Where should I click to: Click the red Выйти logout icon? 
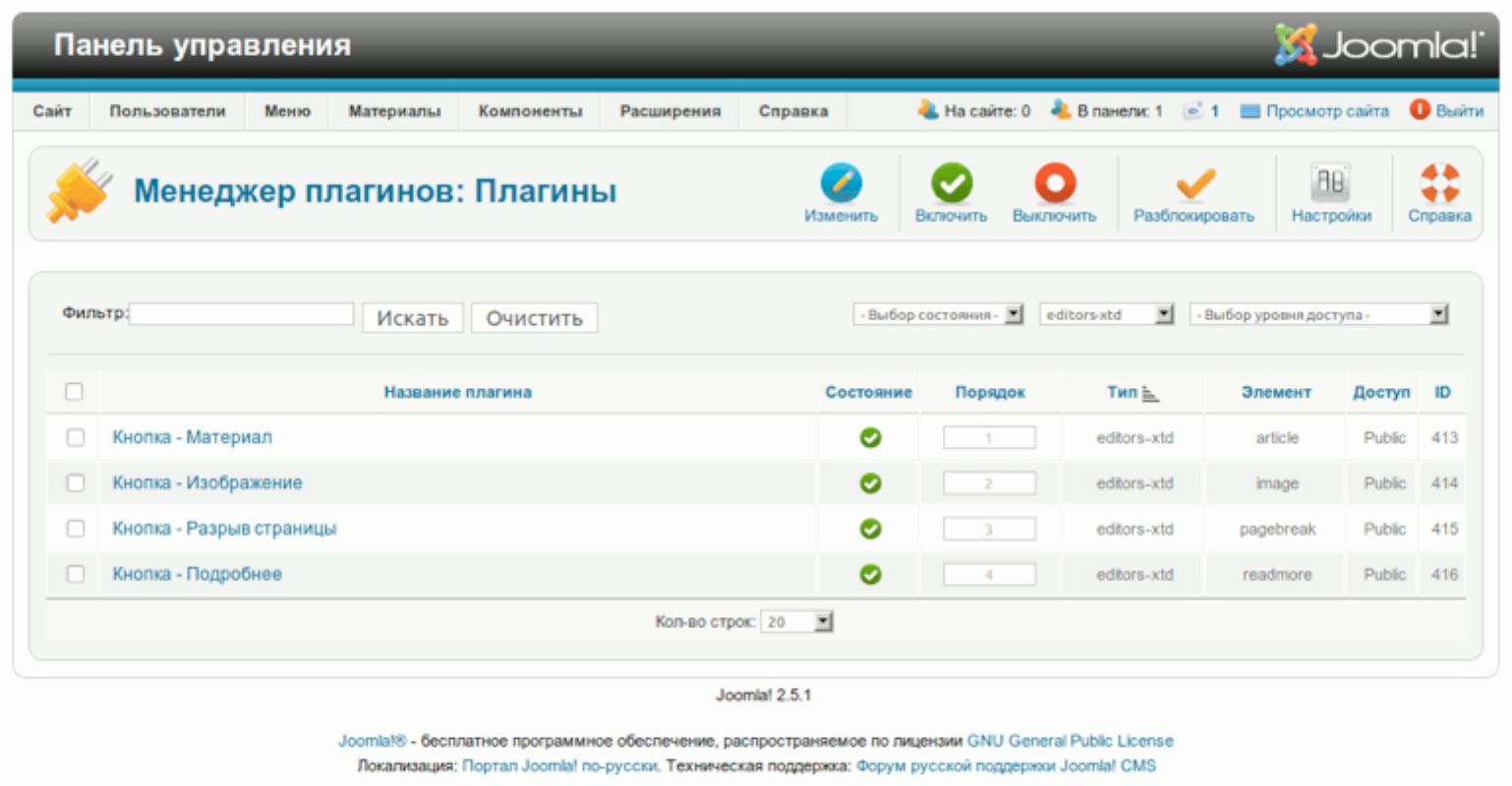click(1420, 110)
